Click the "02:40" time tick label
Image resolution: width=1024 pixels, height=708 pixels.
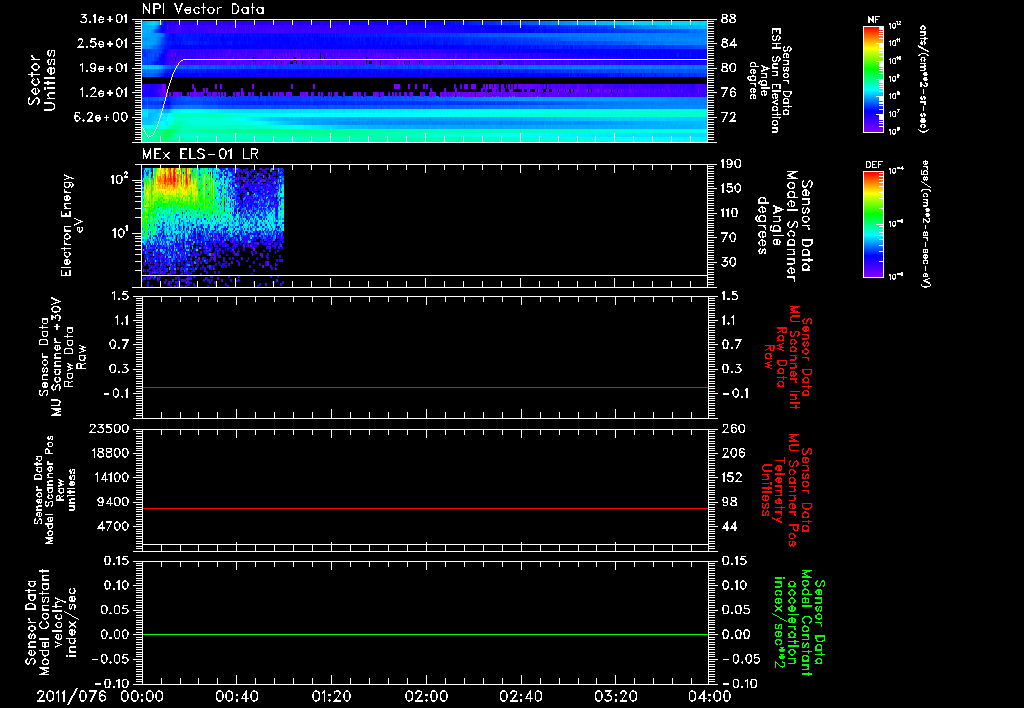(520, 696)
